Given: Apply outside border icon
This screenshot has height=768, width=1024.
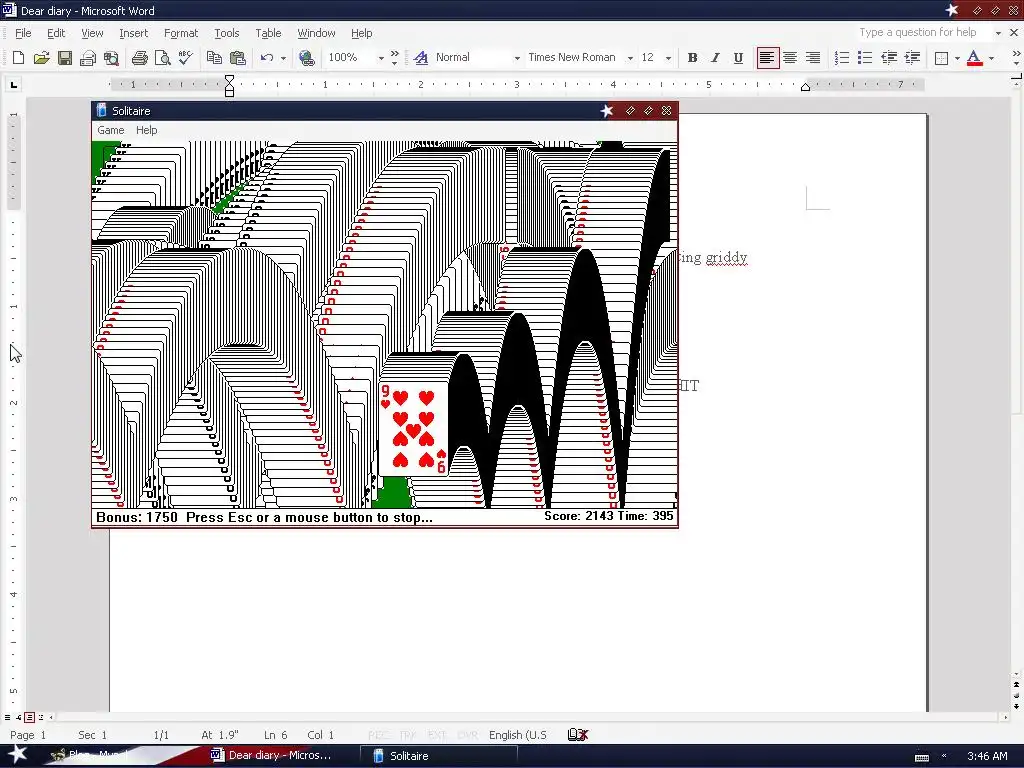Looking at the screenshot, I should coord(941,57).
